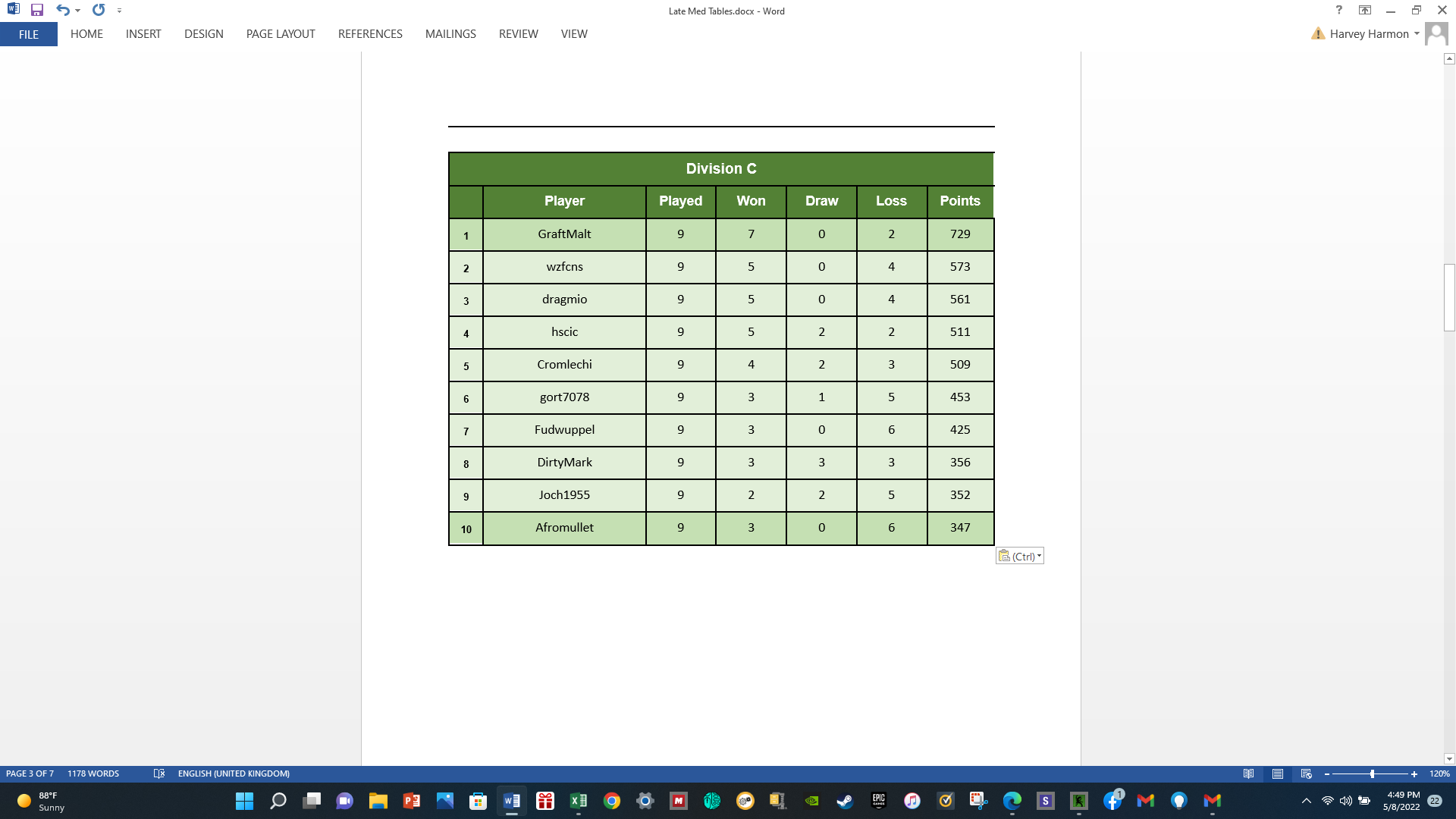Click the Save icon in Quick Access Toolbar
The width and height of the screenshot is (1456, 819).
(x=36, y=11)
